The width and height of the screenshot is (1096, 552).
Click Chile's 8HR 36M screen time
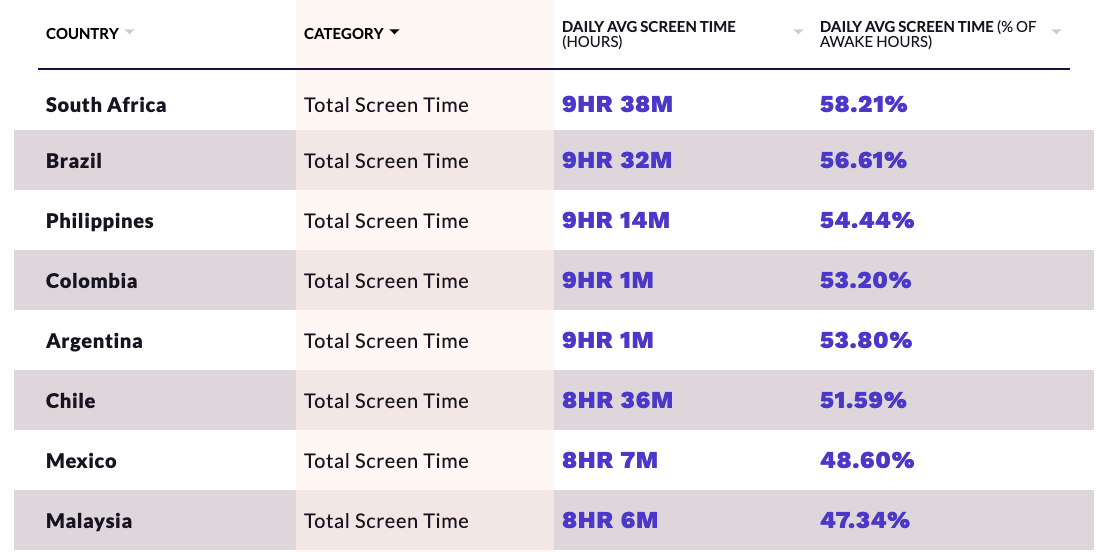(x=617, y=401)
